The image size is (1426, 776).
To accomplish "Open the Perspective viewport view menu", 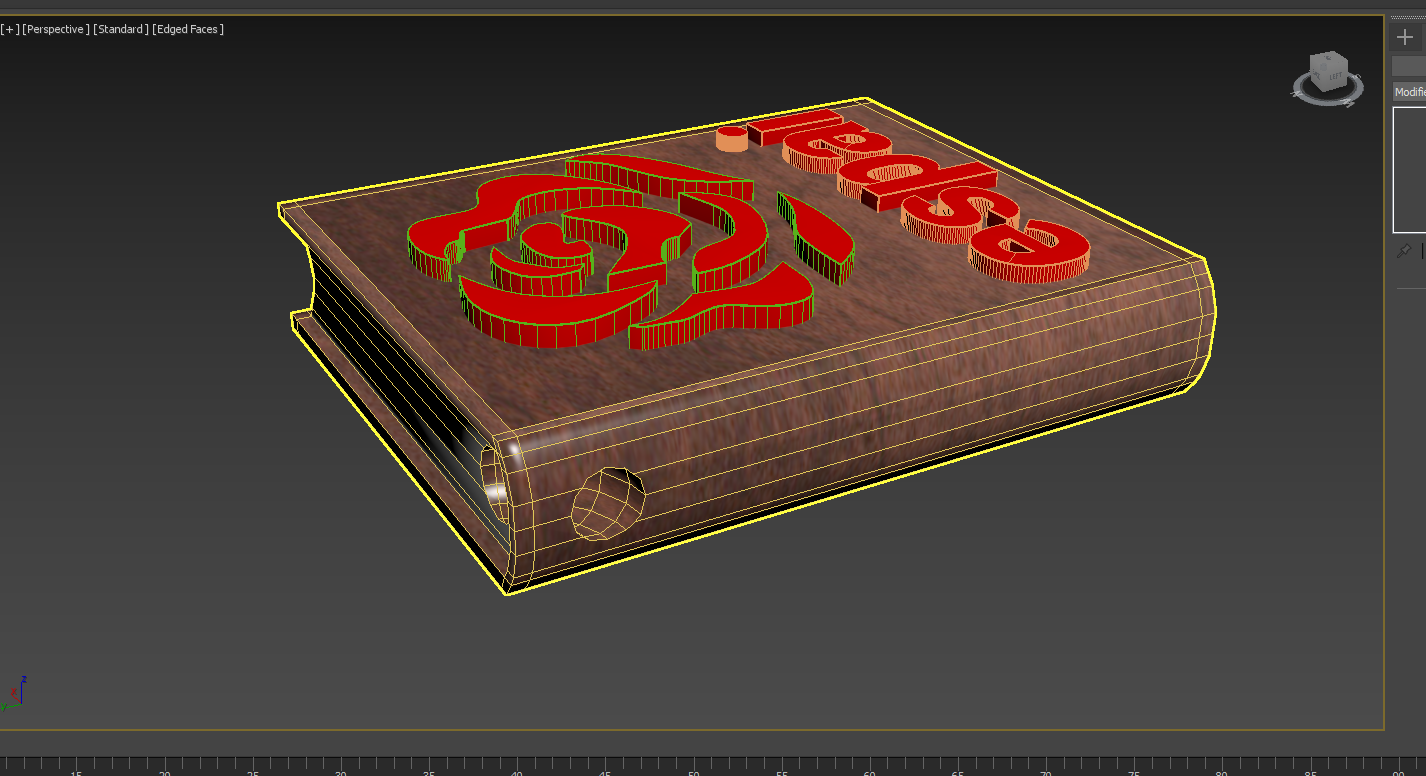I will pyautogui.click(x=55, y=29).
